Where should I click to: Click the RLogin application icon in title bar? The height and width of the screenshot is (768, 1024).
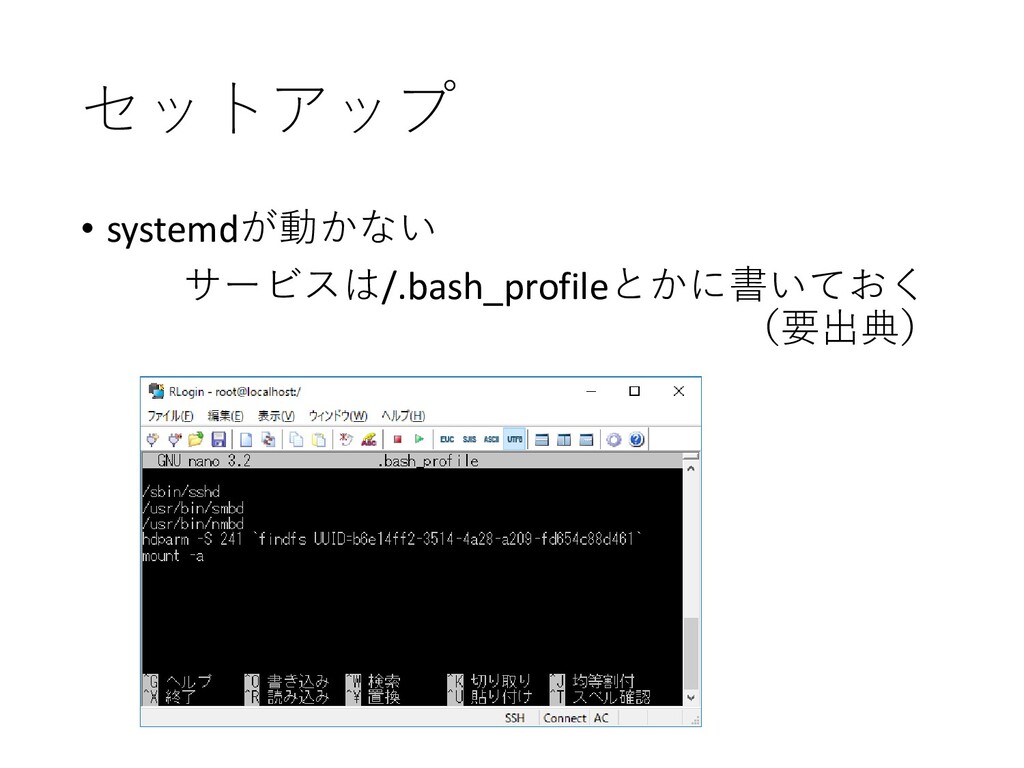(156, 391)
